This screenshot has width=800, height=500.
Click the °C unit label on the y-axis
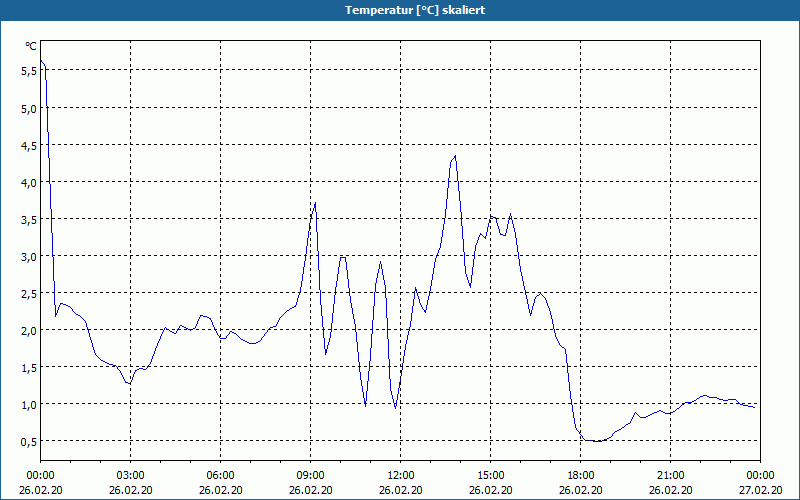31,46
